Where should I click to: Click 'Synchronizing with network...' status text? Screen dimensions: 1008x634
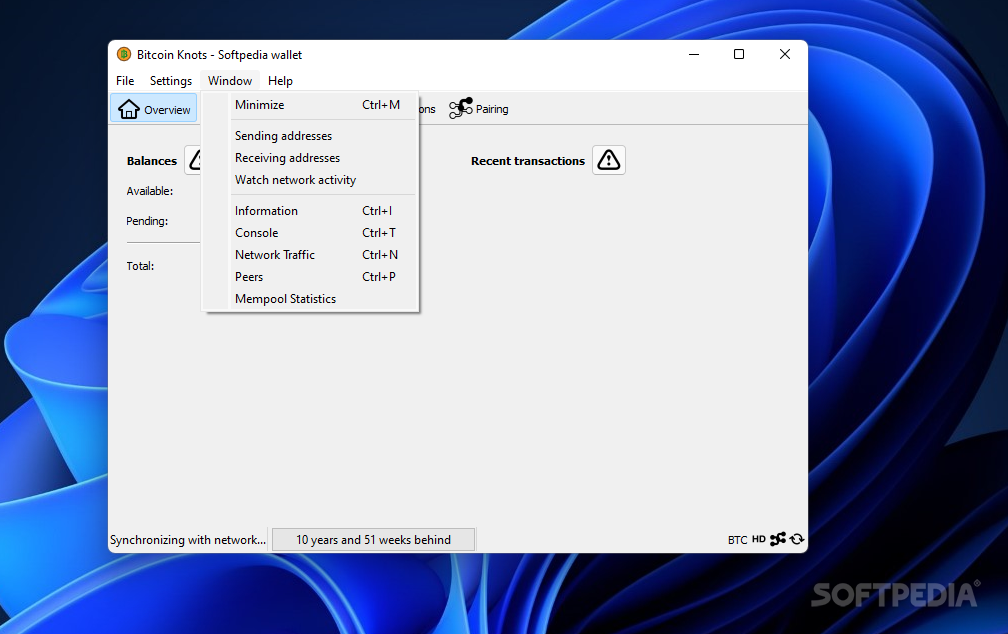(x=188, y=539)
